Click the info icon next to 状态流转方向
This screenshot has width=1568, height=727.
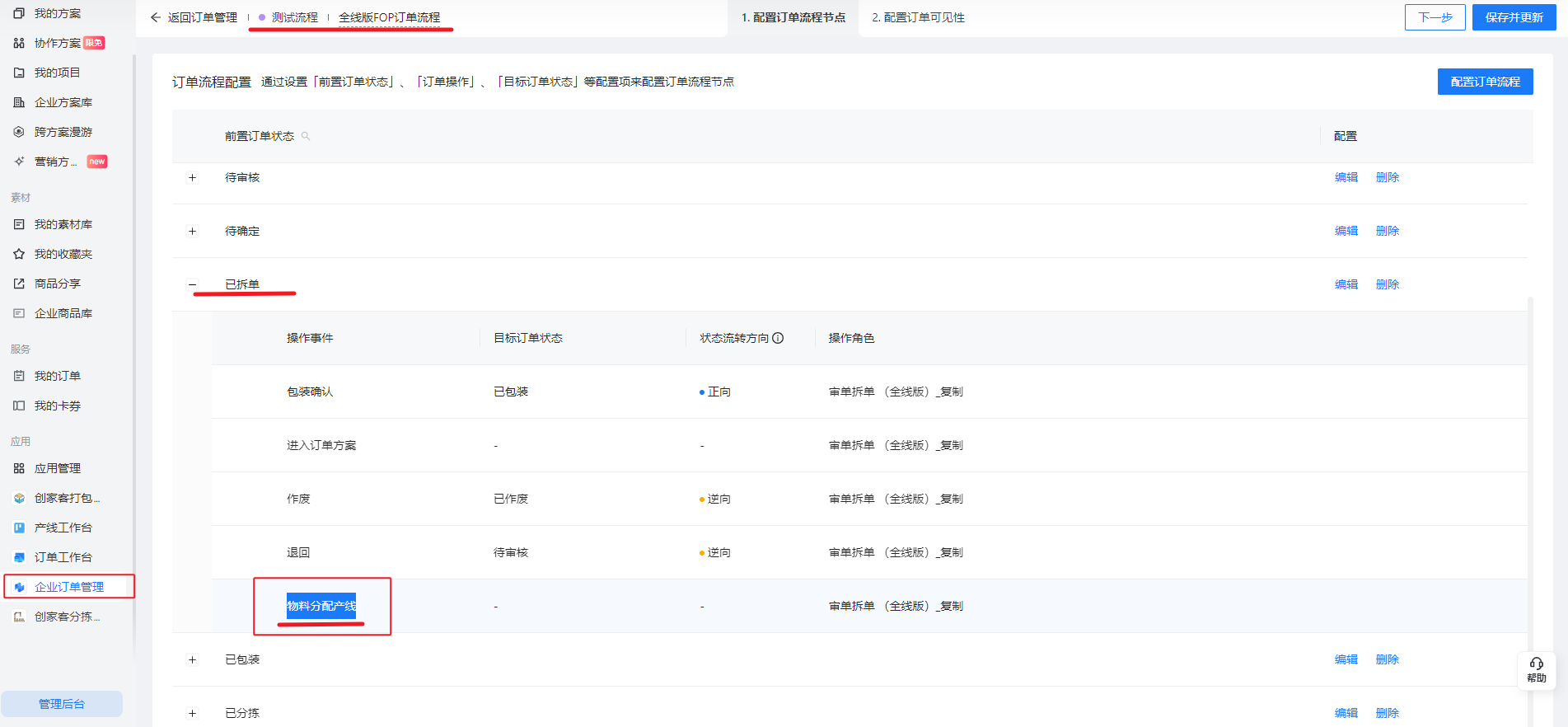[778, 338]
